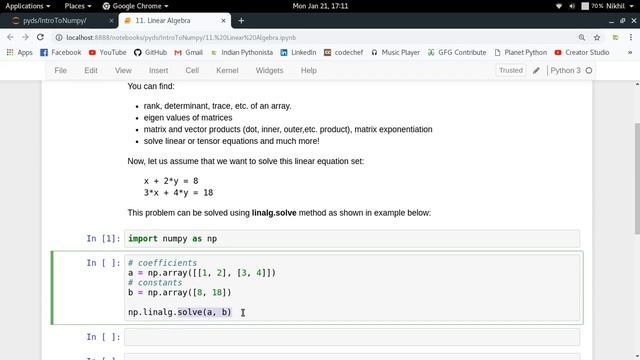
Task: Open the Kernel menu
Action: click(227, 70)
